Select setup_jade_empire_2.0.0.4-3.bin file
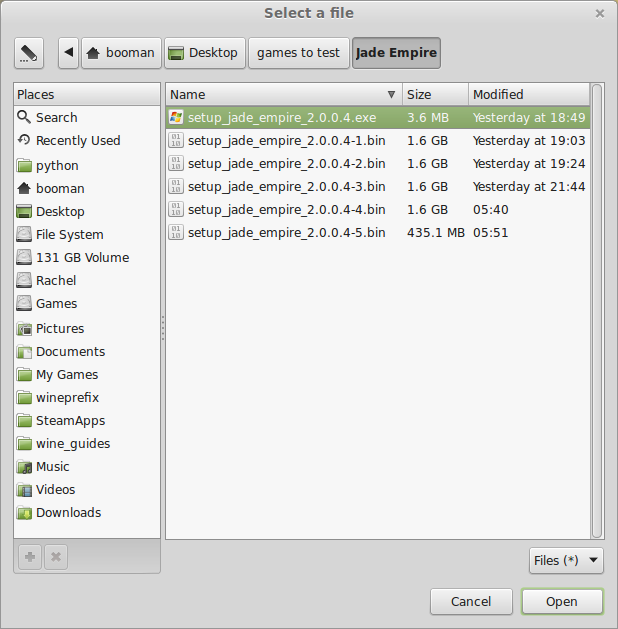The height and width of the screenshot is (629, 618). tap(378, 187)
